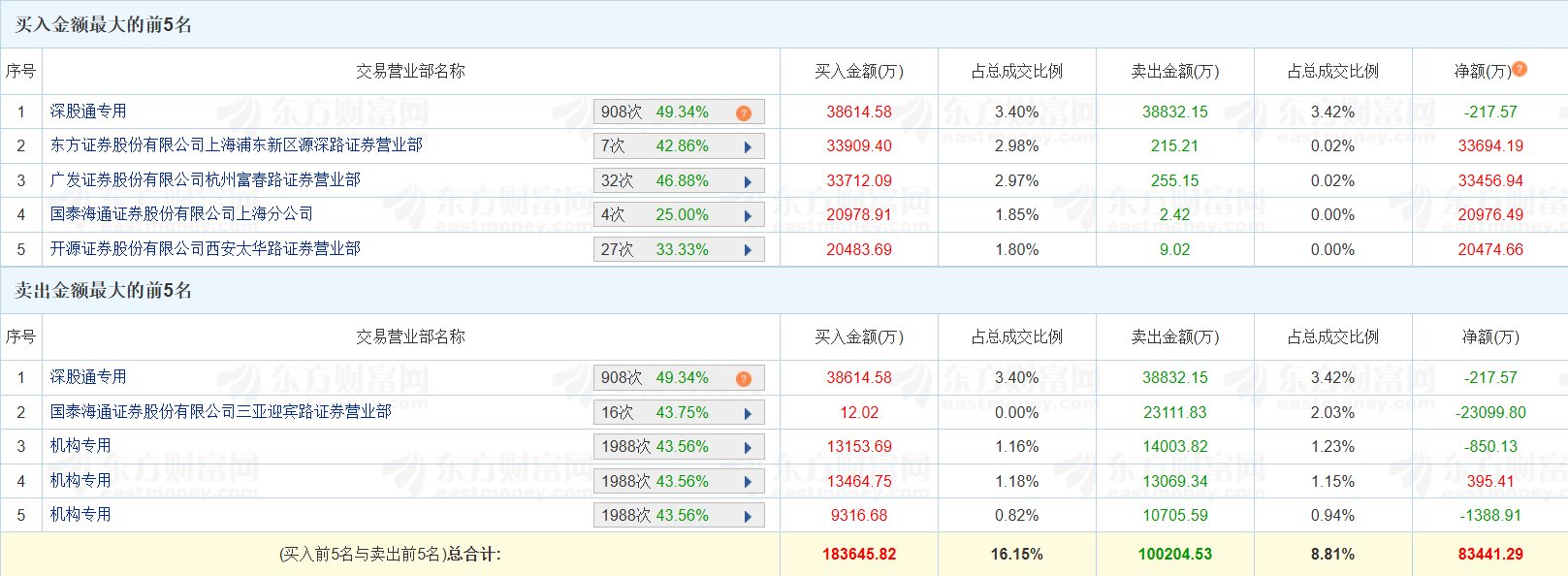Viewport: 1568px width, 576px height.
Task: Expand arrow for 国泰海通上海分公司 row
Action: tap(748, 216)
